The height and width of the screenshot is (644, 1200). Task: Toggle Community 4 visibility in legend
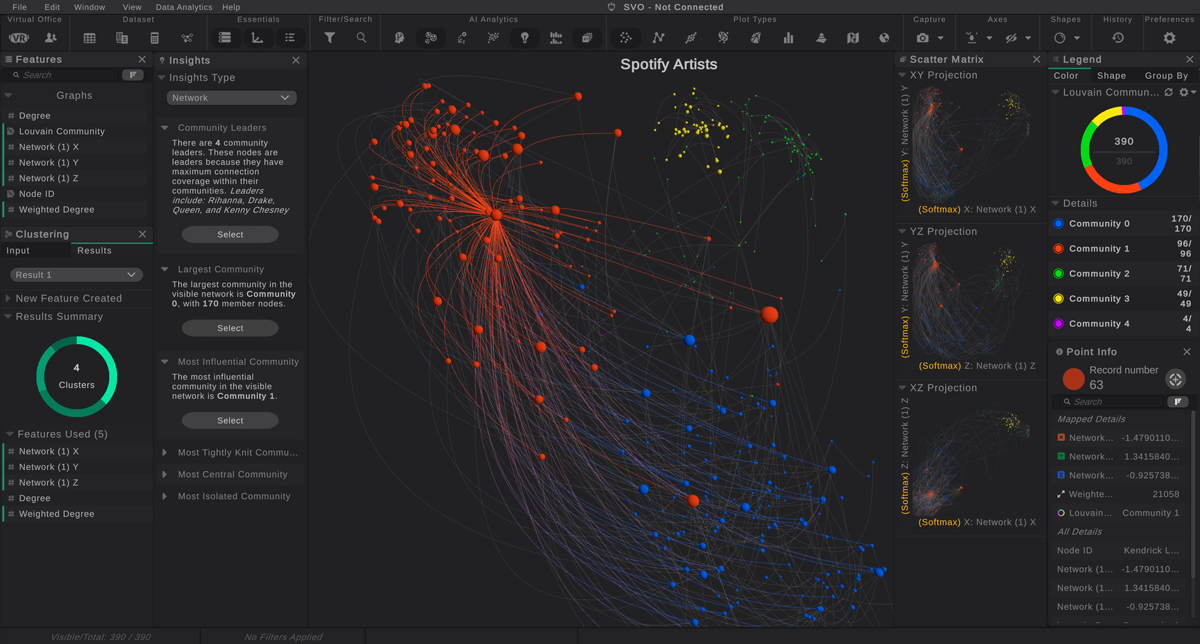click(x=1058, y=324)
